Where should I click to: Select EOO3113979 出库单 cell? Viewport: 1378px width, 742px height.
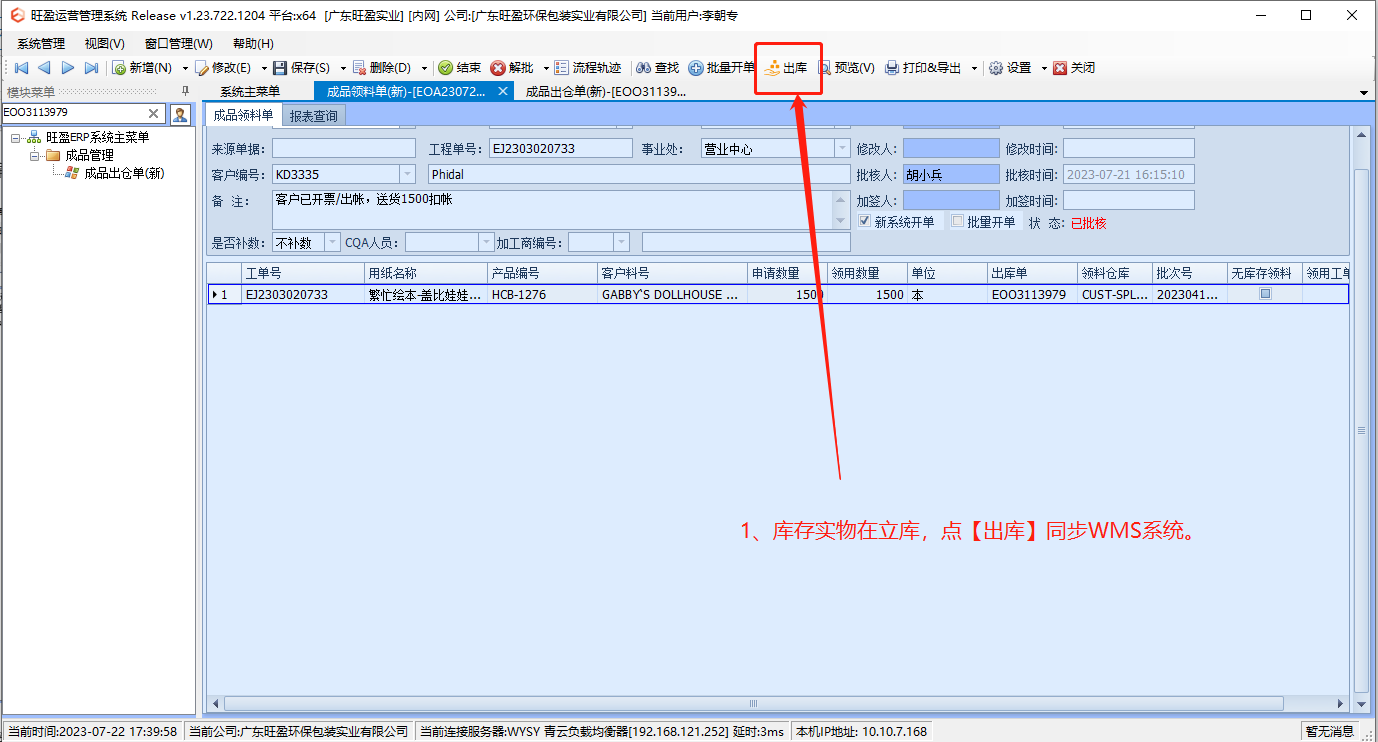click(x=1032, y=294)
